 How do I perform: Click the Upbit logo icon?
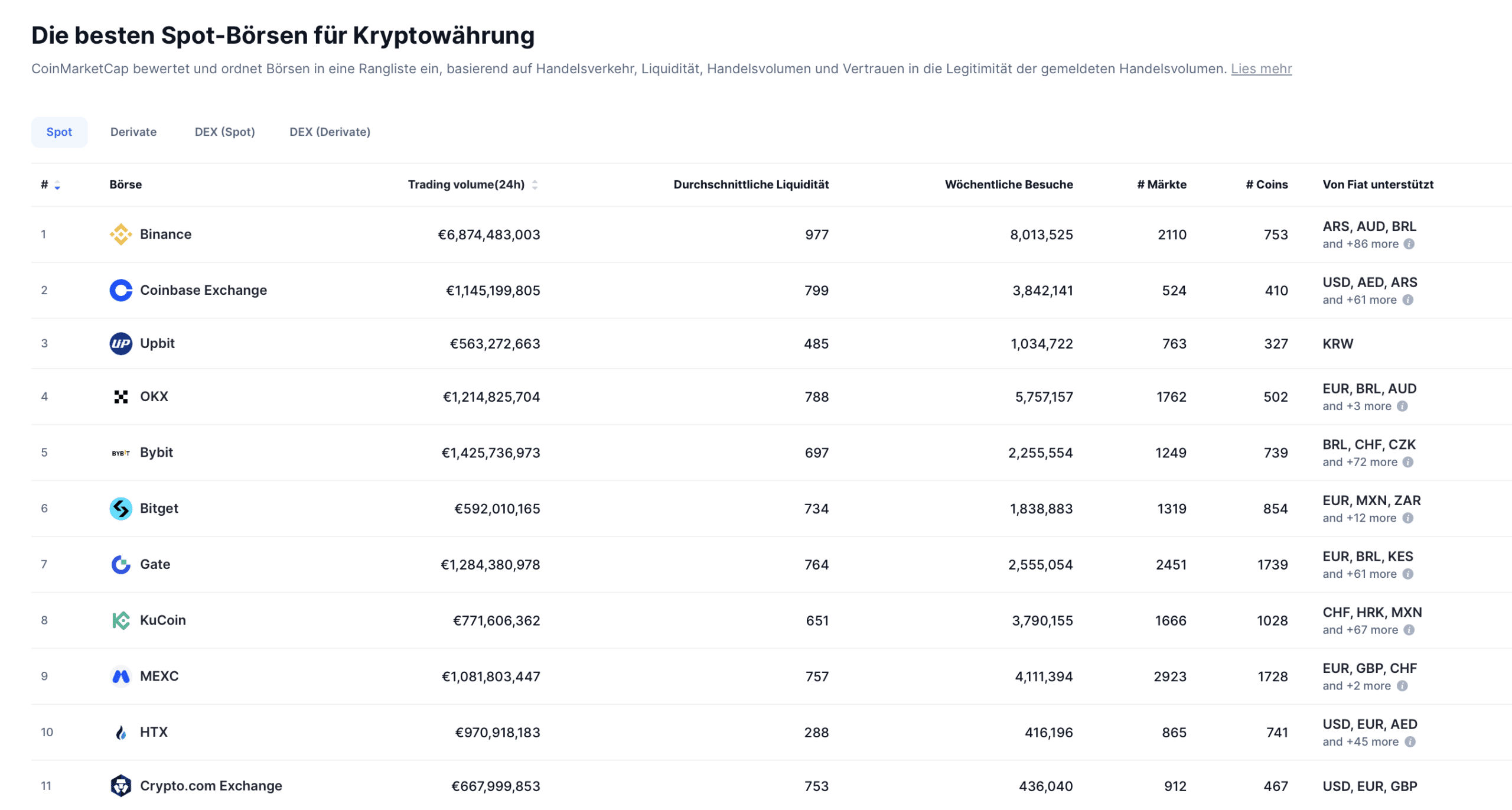[120, 343]
